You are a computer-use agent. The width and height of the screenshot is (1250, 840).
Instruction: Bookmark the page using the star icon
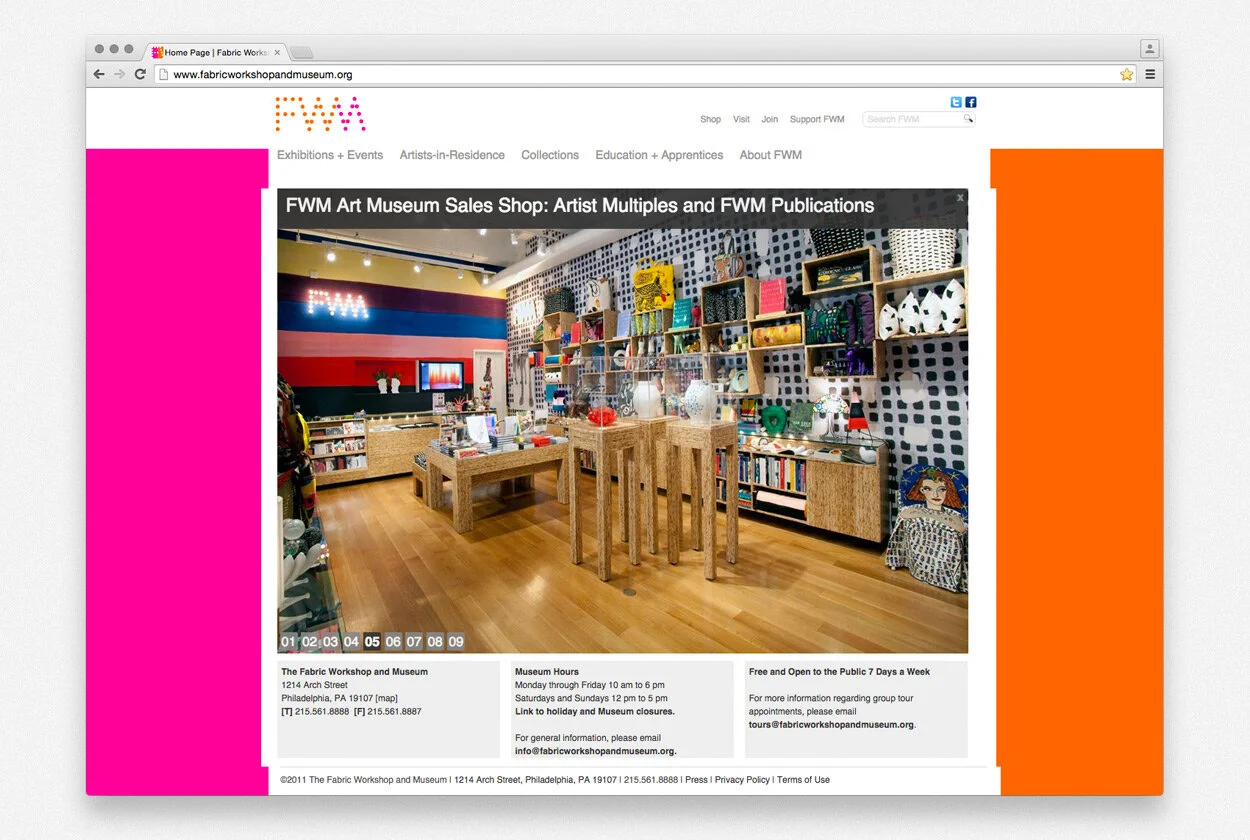1126,74
